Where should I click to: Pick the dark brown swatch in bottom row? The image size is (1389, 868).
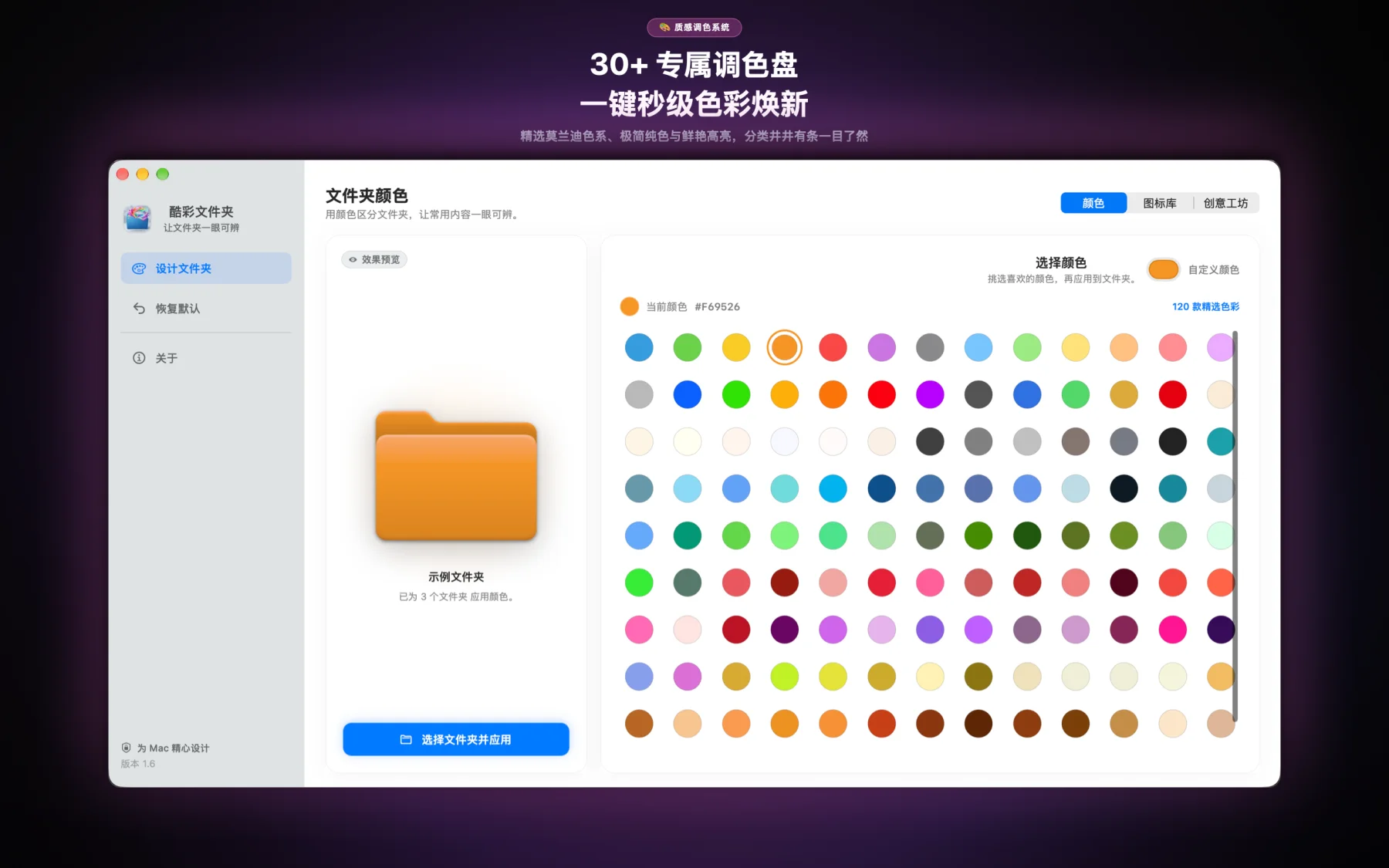pyautogui.click(x=978, y=724)
